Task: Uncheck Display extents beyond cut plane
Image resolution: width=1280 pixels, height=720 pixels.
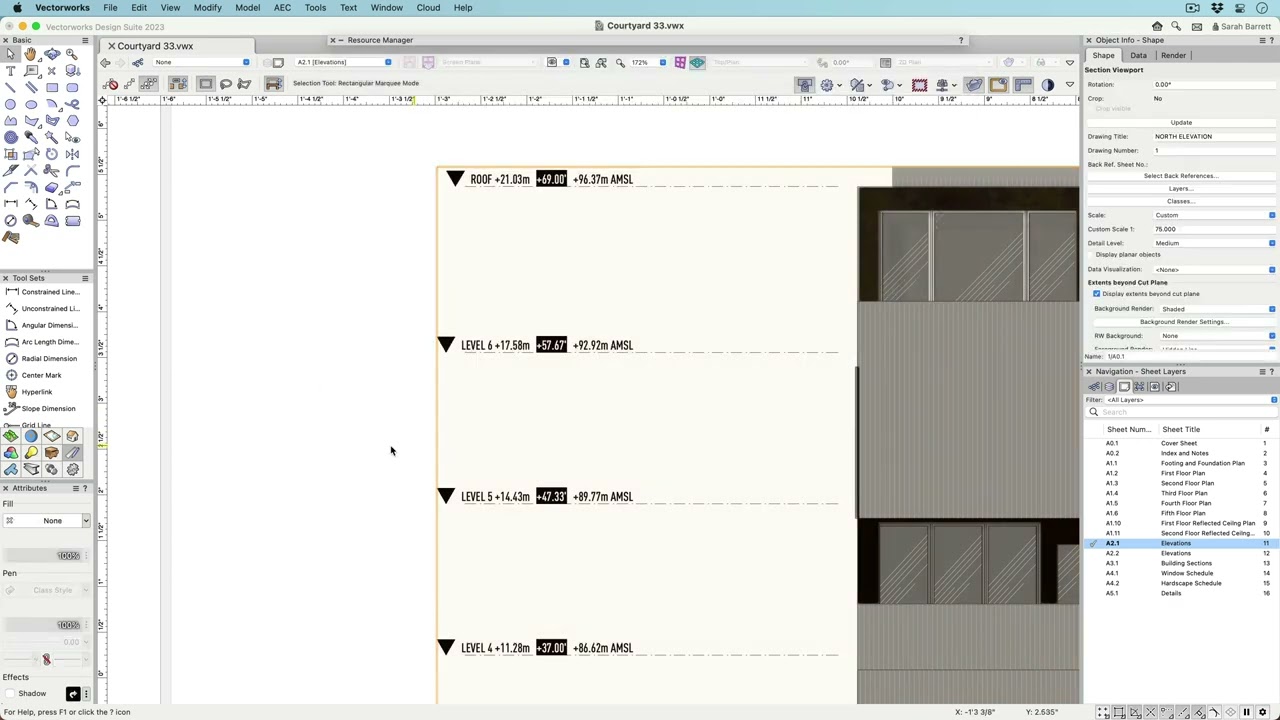Action: click(1096, 294)
